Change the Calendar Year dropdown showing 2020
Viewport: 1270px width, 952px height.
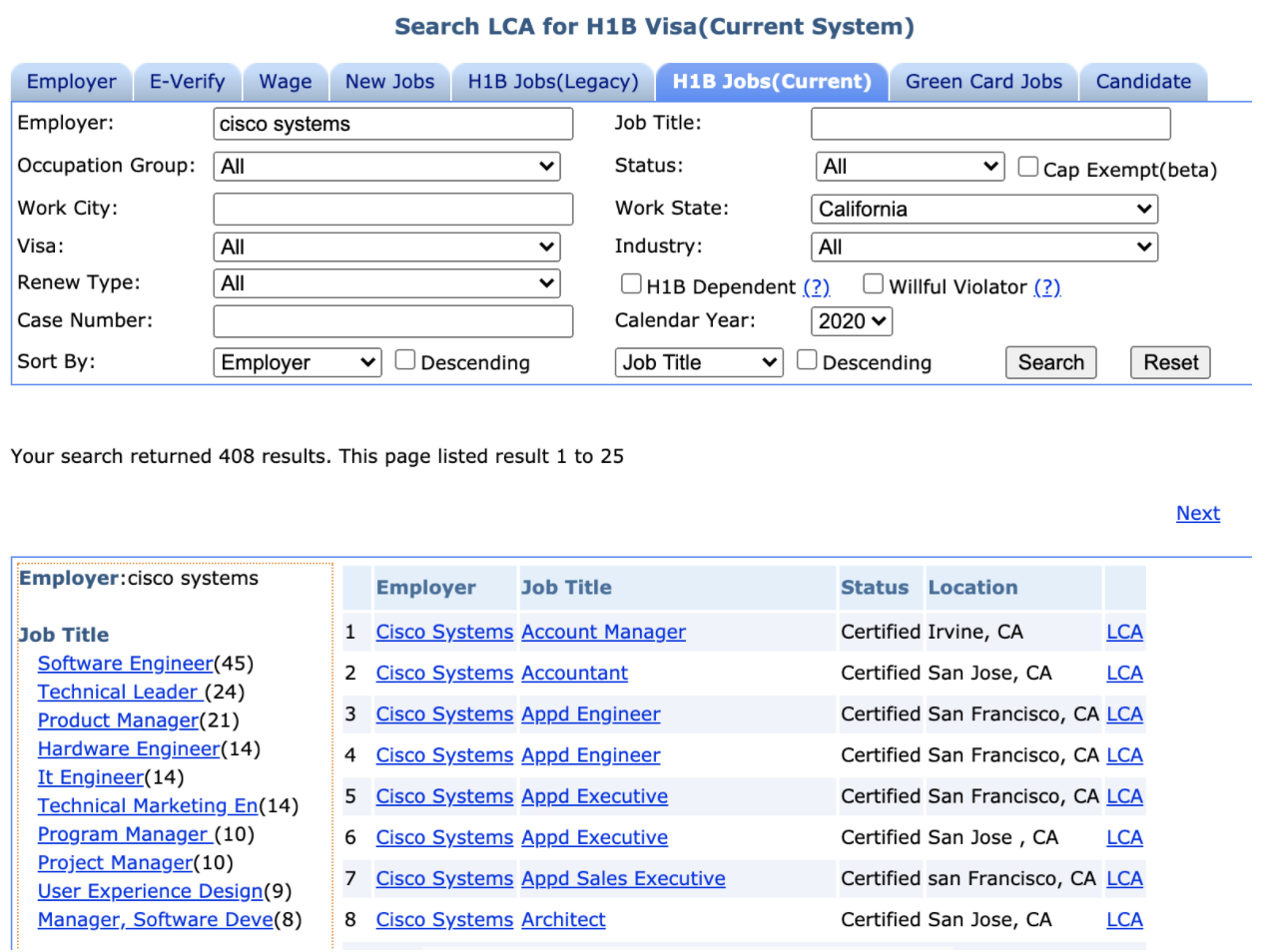tap(852, 321)
